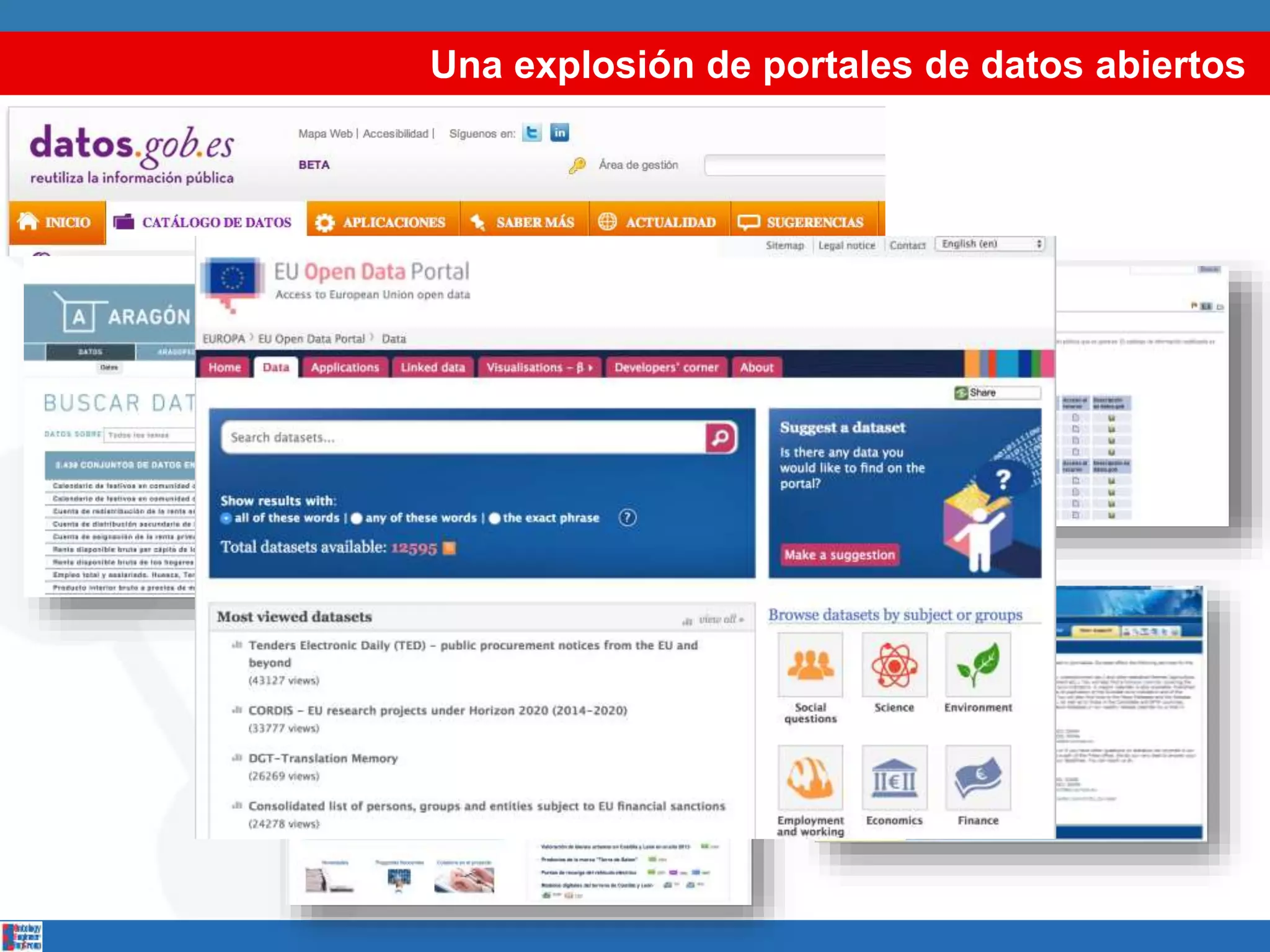Select the Social questions group icon

point(810,665)
